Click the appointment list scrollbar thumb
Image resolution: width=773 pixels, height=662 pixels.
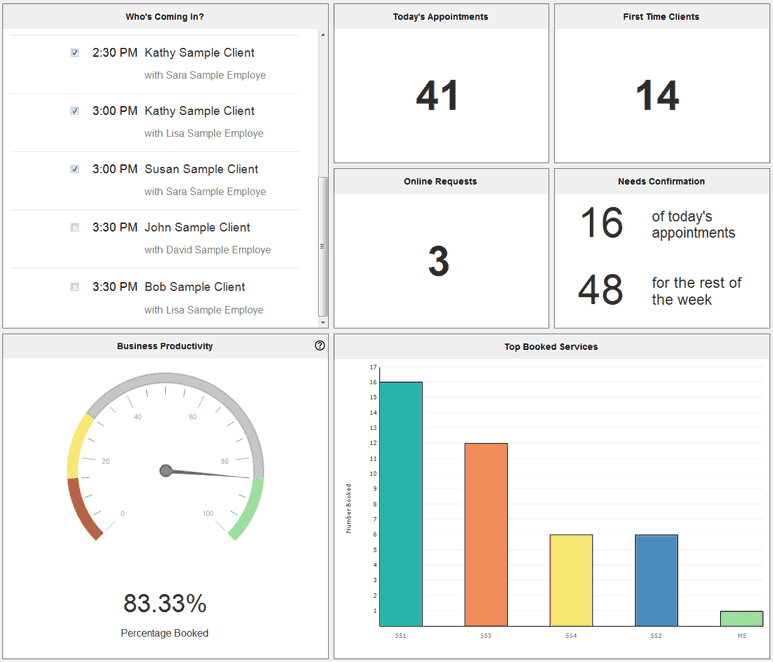[x=322, y=245]
